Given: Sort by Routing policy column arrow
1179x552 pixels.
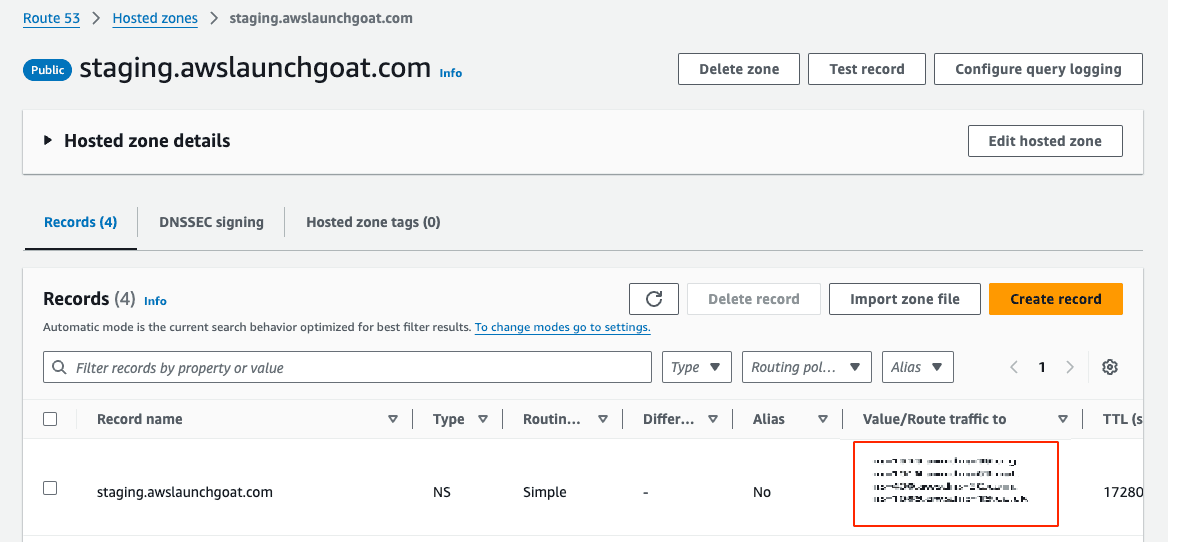Looking at the screenshot, I should [x=602, y=420].
